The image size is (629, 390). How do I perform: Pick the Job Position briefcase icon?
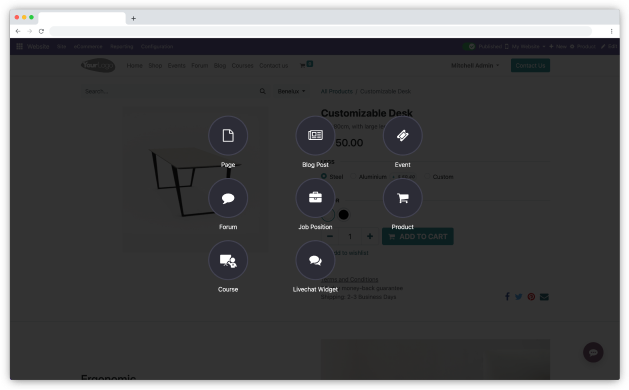click(315, 198)
